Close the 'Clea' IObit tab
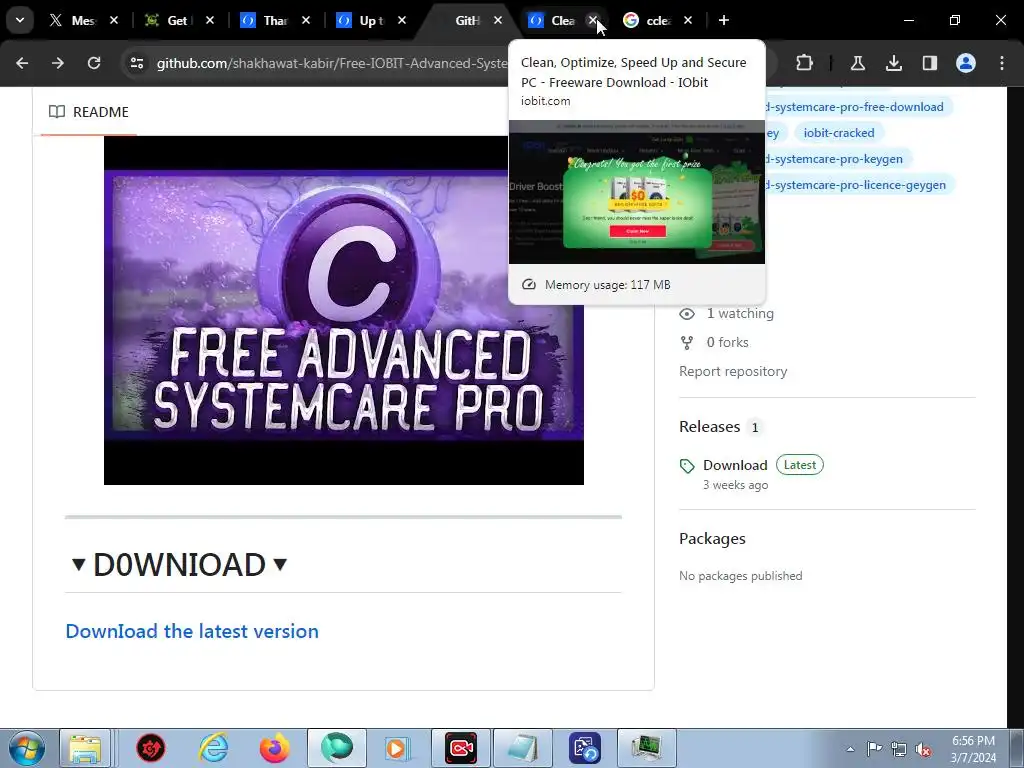Image resolution: width=1024 pixels, height=768 pixels. pyautogui.click(x=593, y=20)
